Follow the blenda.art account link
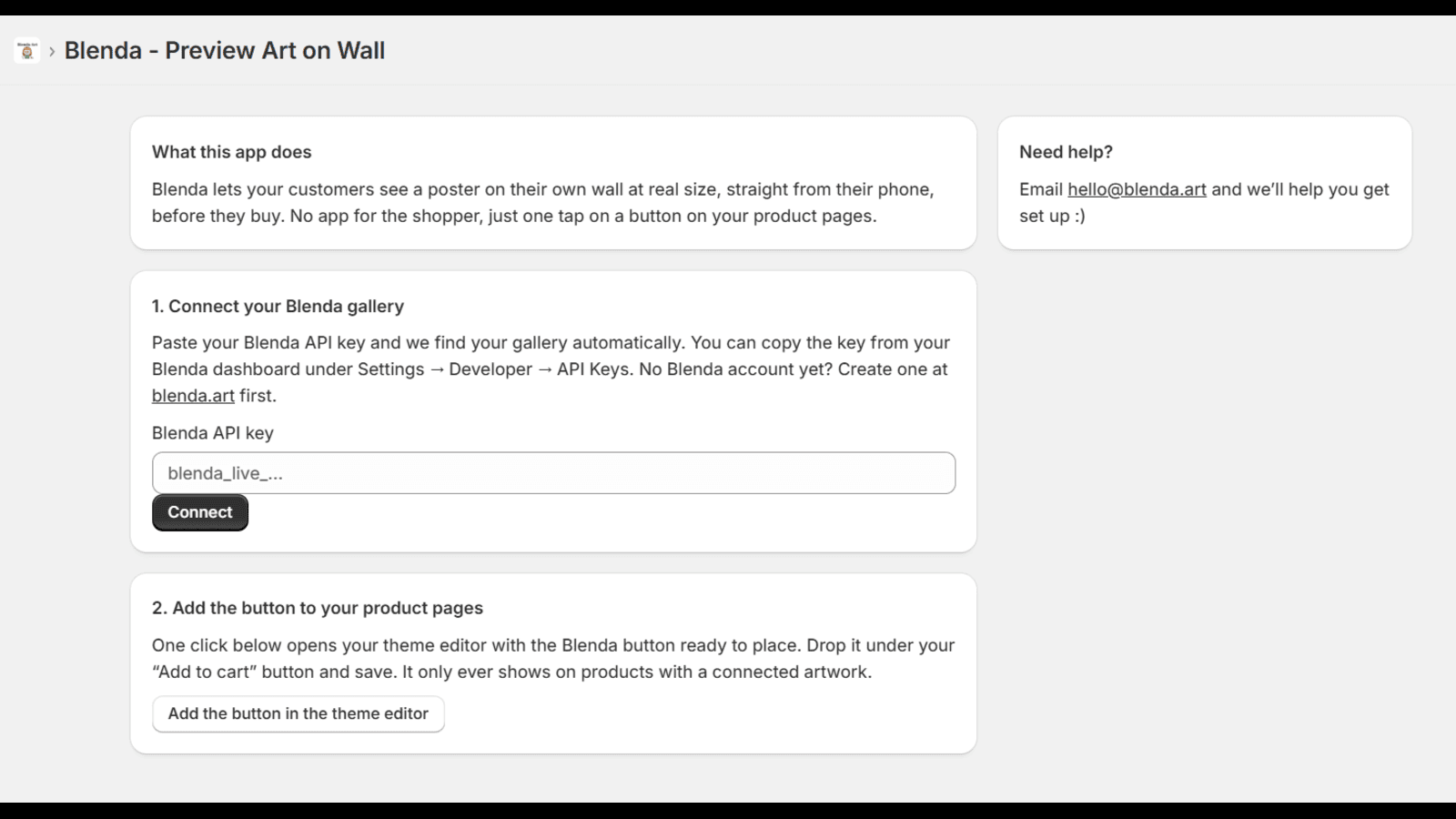This screenshot has width=1456, height=819. click(x=193, y=396)
